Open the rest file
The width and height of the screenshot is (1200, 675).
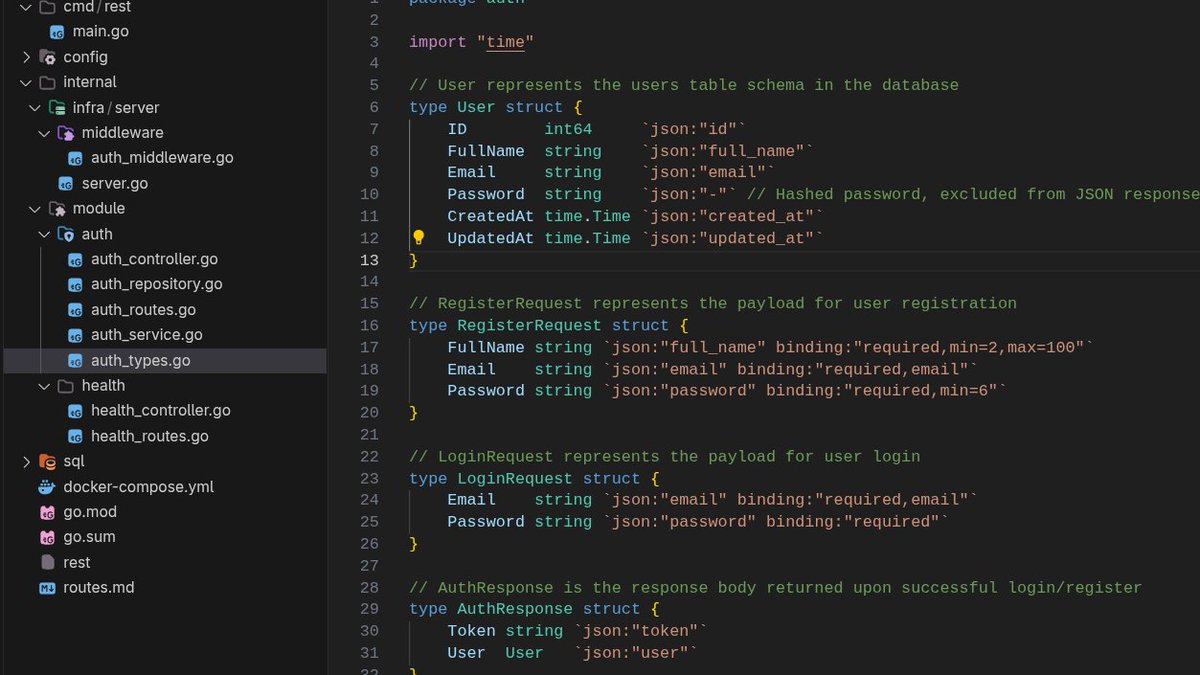77,563
